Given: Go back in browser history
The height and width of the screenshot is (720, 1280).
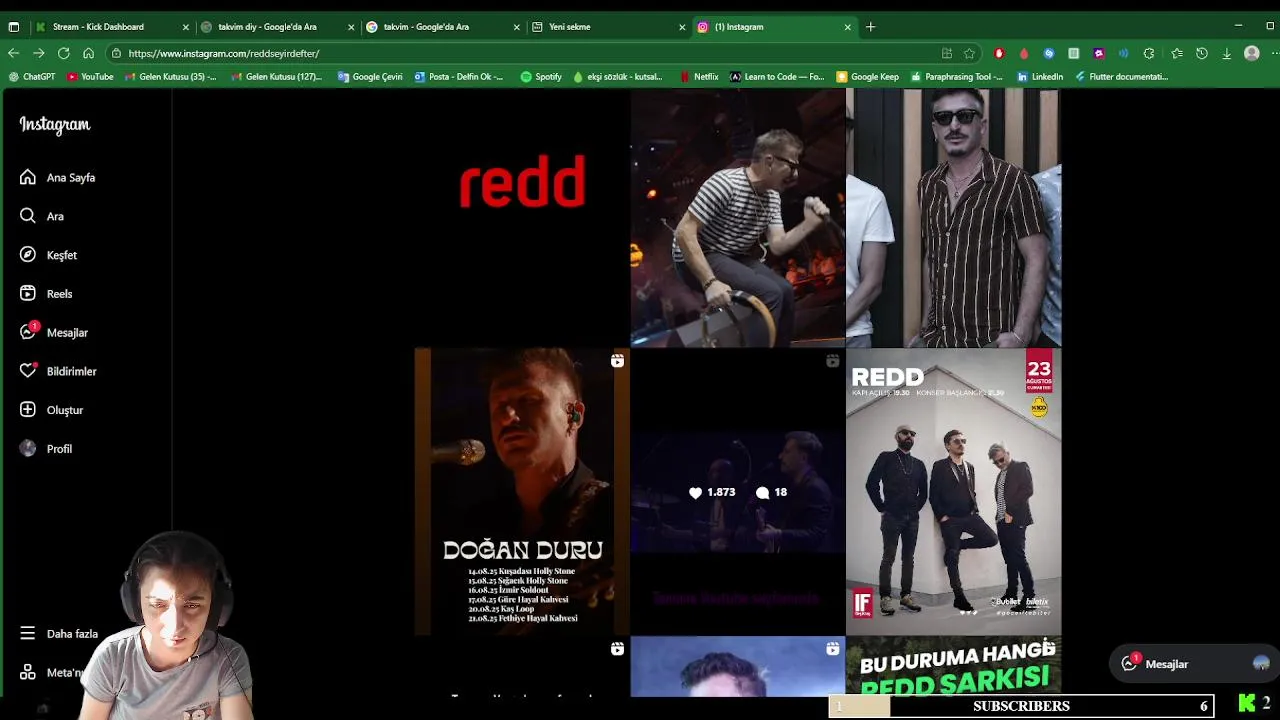Looking at the screenshot, I should point(13,53).
